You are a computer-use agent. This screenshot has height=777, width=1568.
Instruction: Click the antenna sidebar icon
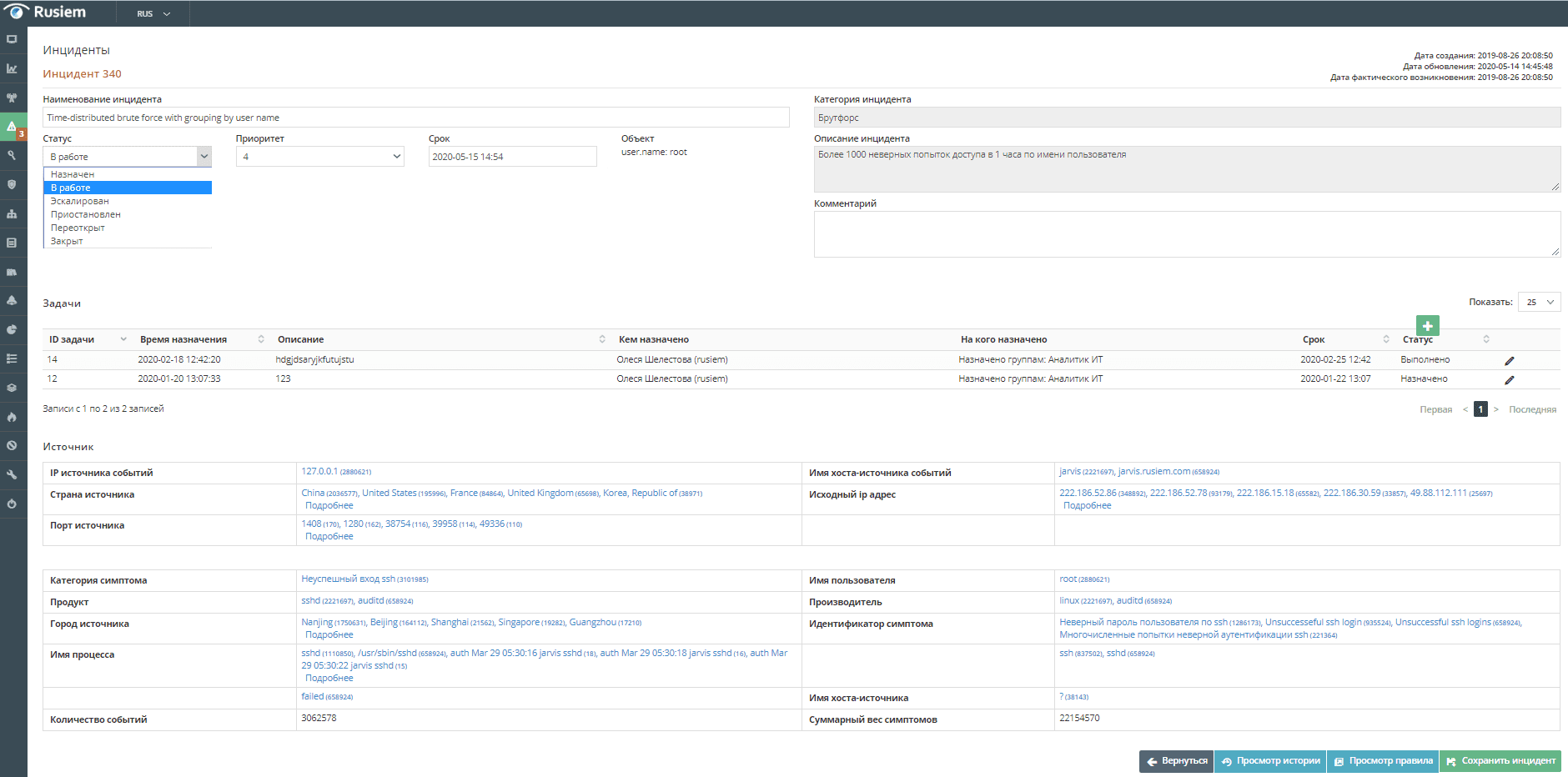12,98
